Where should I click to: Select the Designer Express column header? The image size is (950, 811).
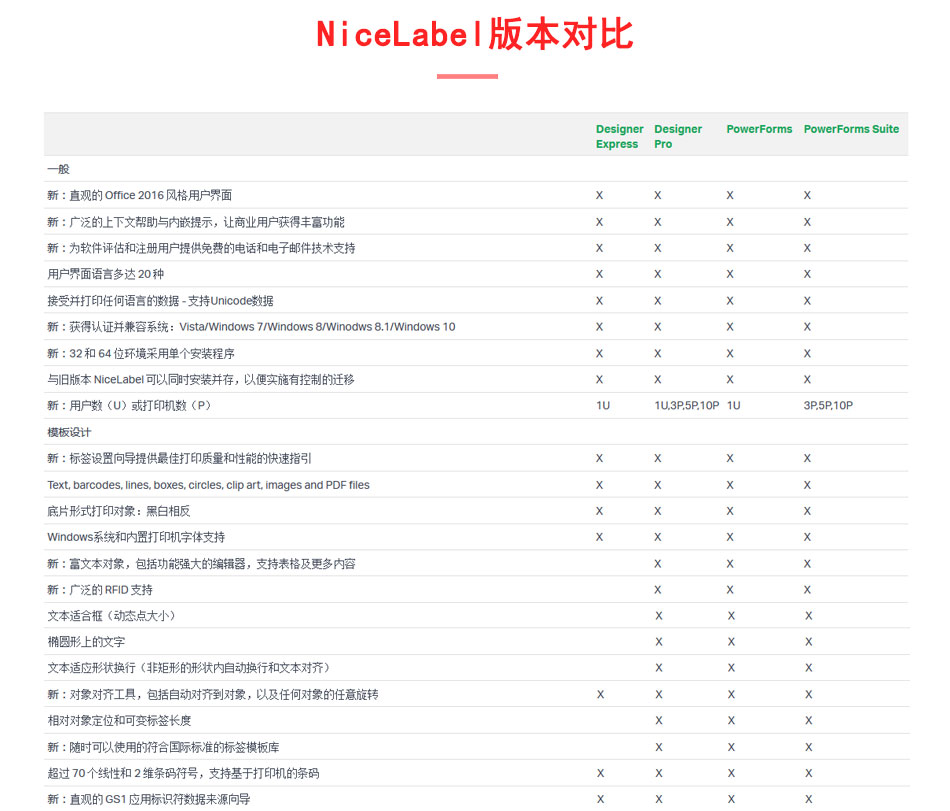coord(619,136)
